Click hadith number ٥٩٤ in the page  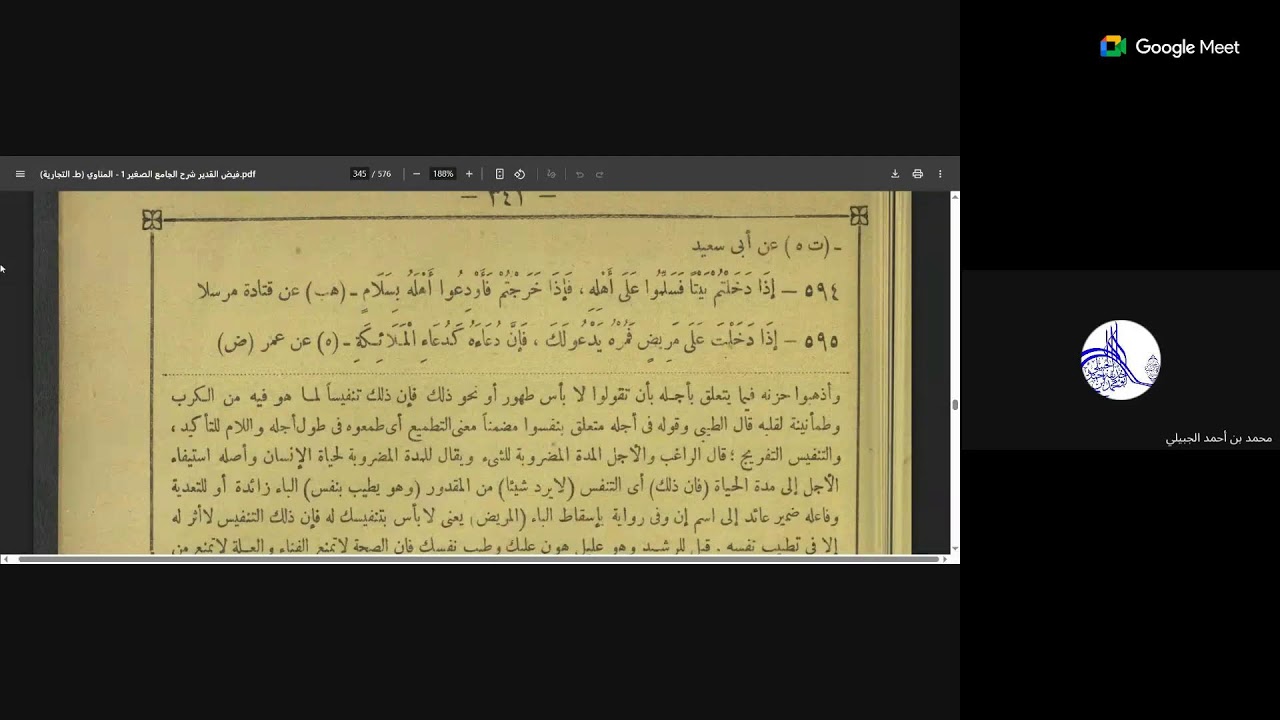click(x=822, y=291)
